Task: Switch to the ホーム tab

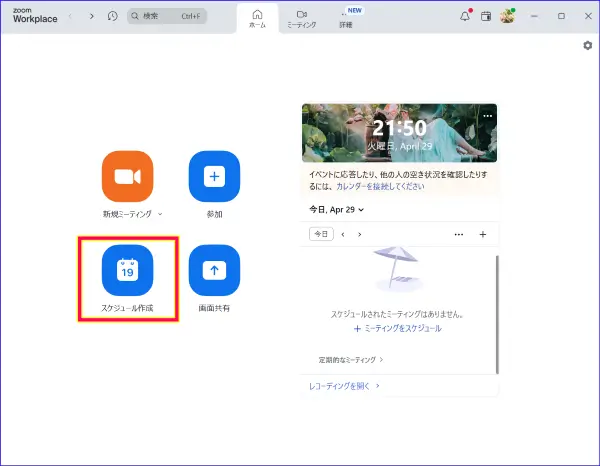Action: [x=257, y=19]
